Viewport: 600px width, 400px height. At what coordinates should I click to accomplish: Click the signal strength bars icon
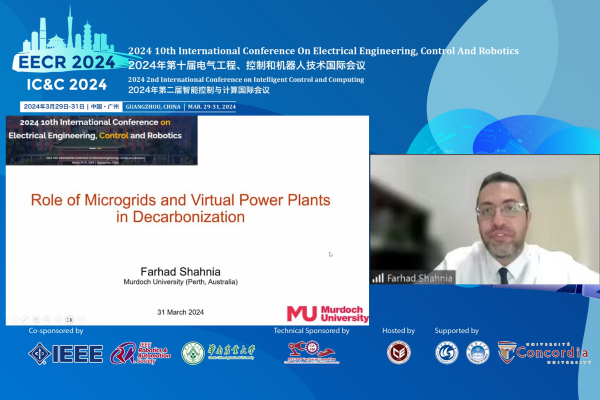pyautogui.click(x=378, y=278)
